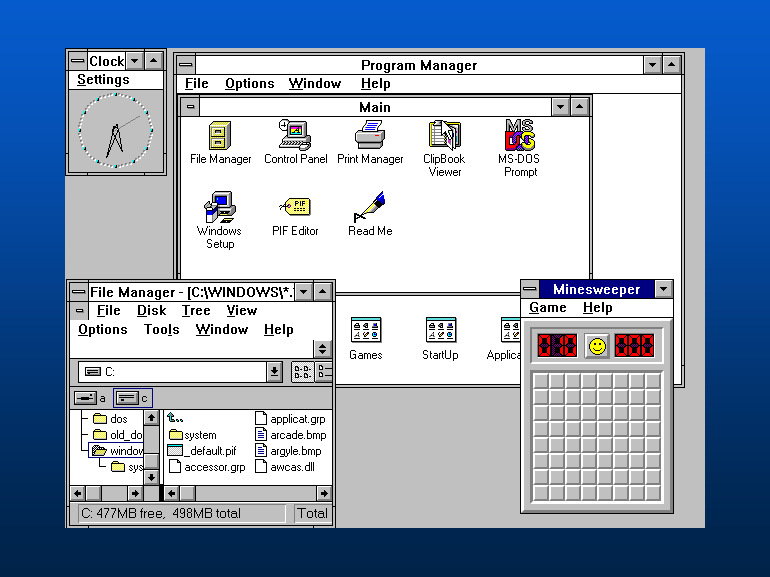The width and height of the screenshot is (770, 577).
Task: Open the ClipBook Viewer icon
Action: coord(444,148)
